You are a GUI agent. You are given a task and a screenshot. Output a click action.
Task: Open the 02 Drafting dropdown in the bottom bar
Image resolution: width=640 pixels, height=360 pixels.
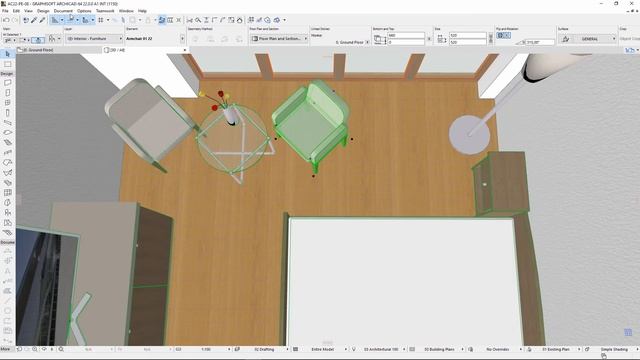(264, 349)
